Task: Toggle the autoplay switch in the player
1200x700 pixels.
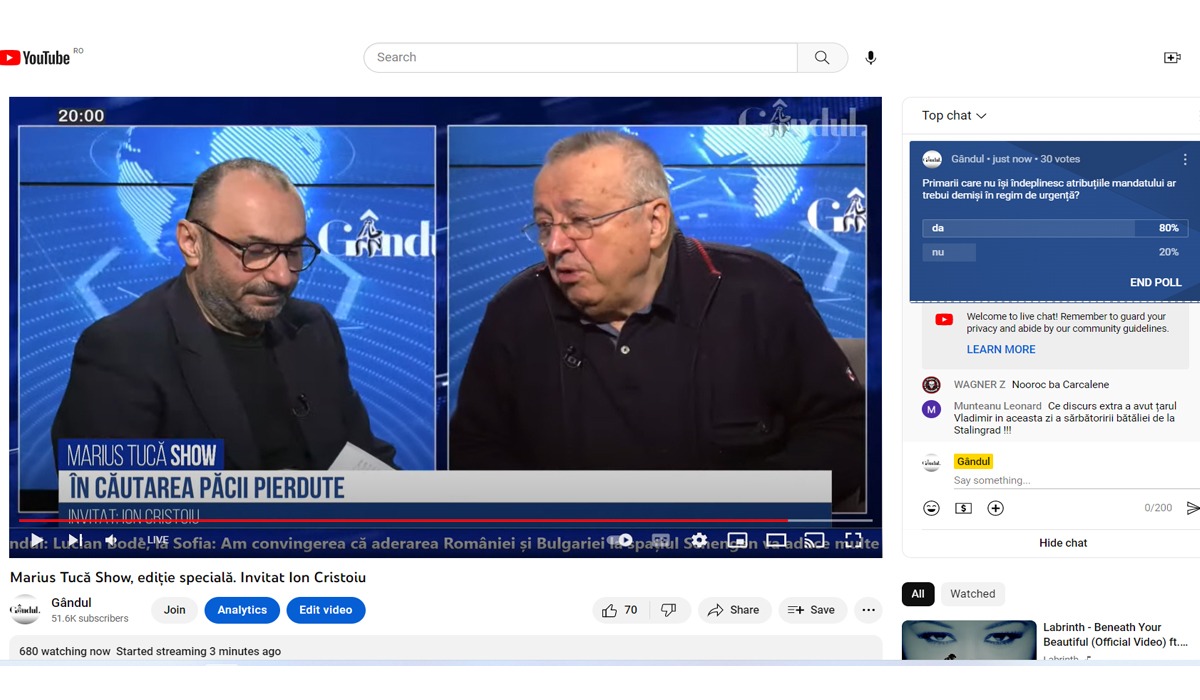Action: 620,540
